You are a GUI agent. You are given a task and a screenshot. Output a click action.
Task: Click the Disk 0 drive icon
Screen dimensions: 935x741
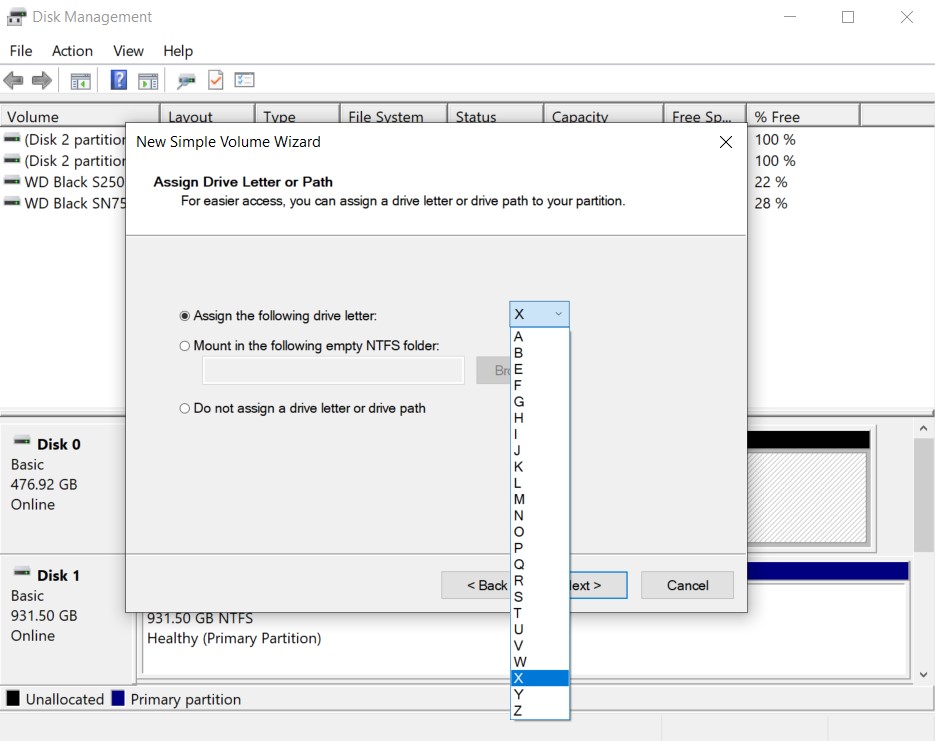click(x=22, y=441)
